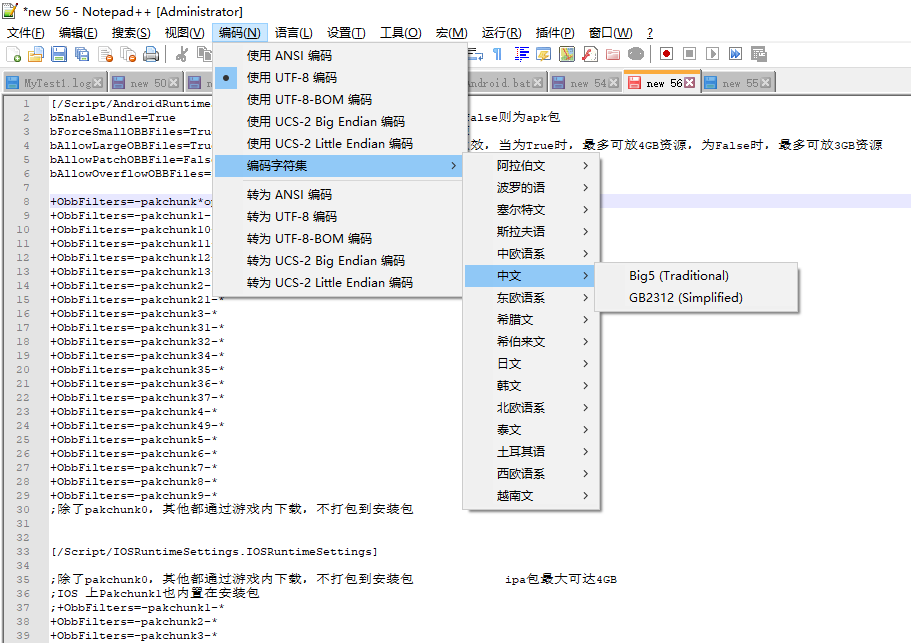This screenshot has height=643, width=911.
Task: Open the Document Map icon
Action: point(566,54)
